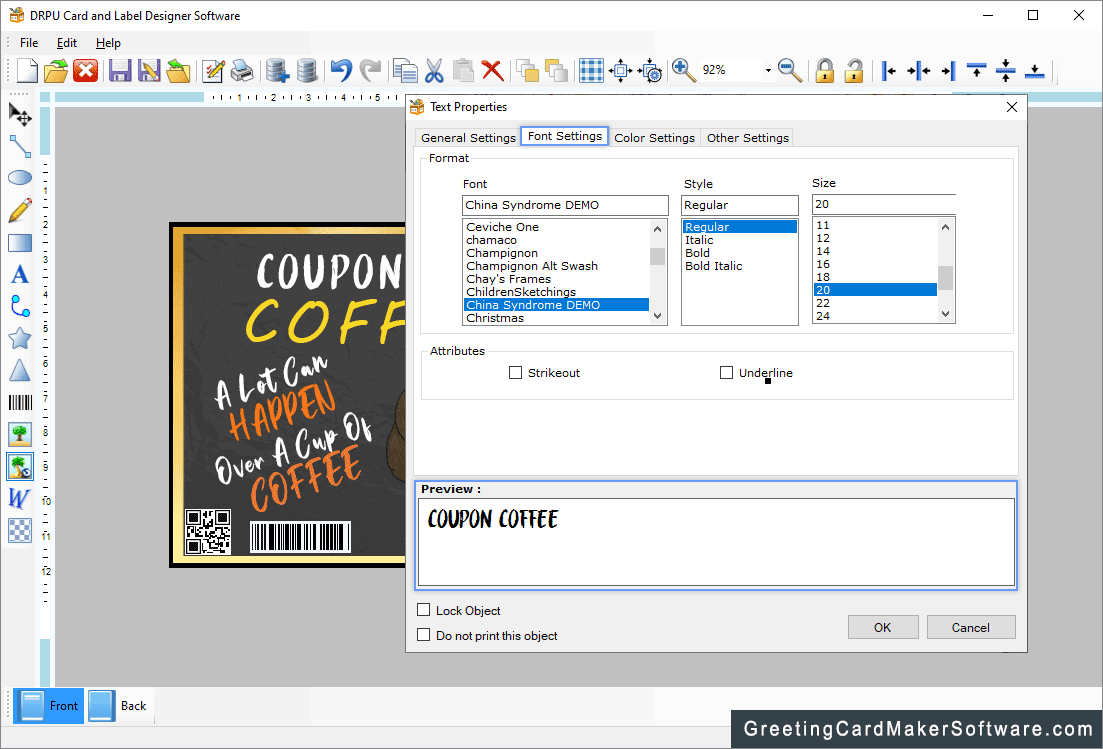Click the Save As icon
This screenshot has height=749, width=1103.
pyautogui.click(x=148, y=70)
